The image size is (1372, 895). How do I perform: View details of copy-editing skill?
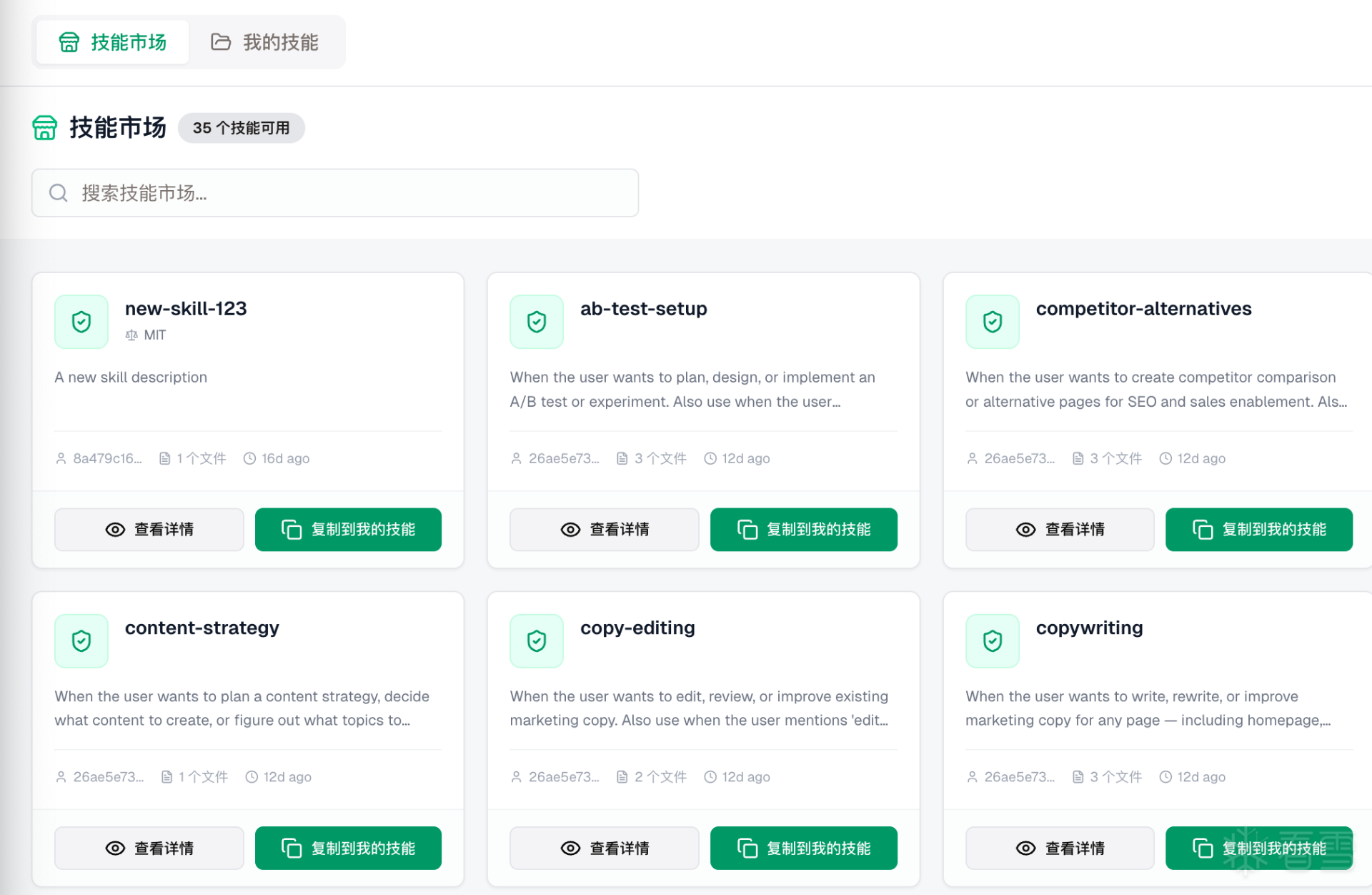tap(604, 849)
